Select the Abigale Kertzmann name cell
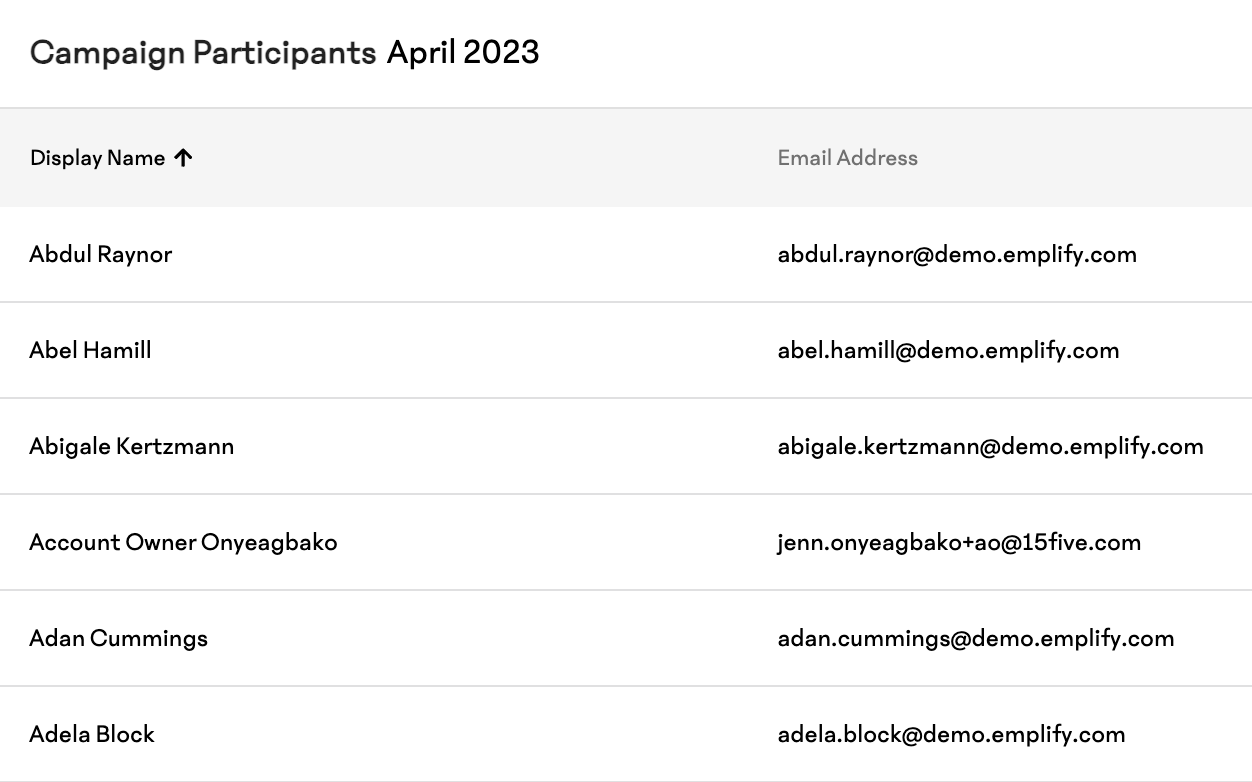1252x782 pixels. tap(132, 446)
